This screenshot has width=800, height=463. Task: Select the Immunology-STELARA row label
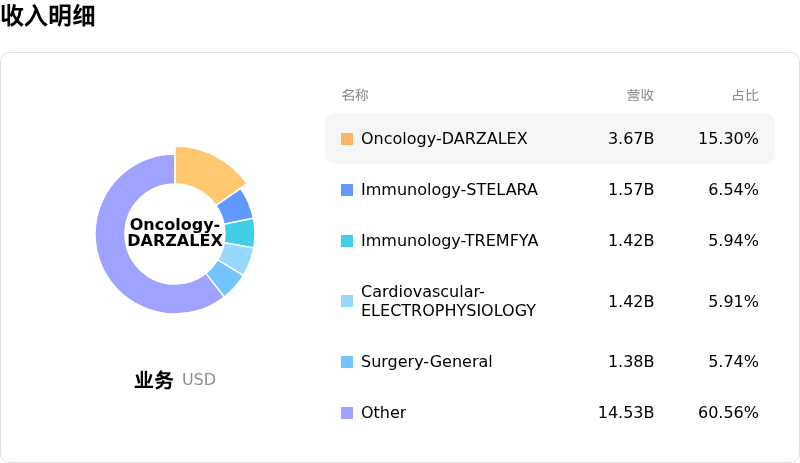(x=449, y=190)
